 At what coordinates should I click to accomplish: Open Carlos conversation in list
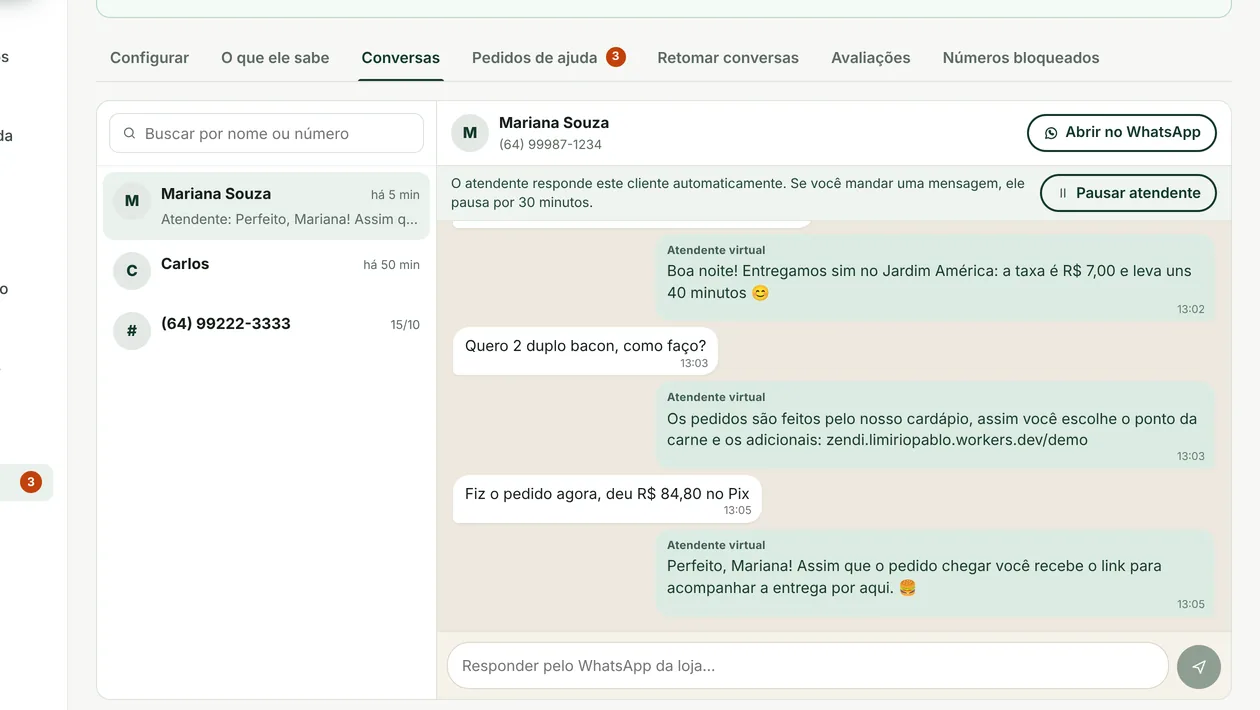coord(266,270)
